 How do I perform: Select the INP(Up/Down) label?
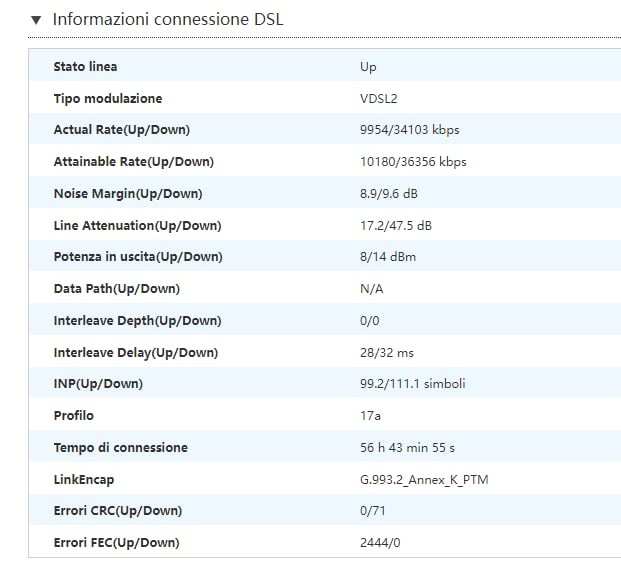(98, 384)
